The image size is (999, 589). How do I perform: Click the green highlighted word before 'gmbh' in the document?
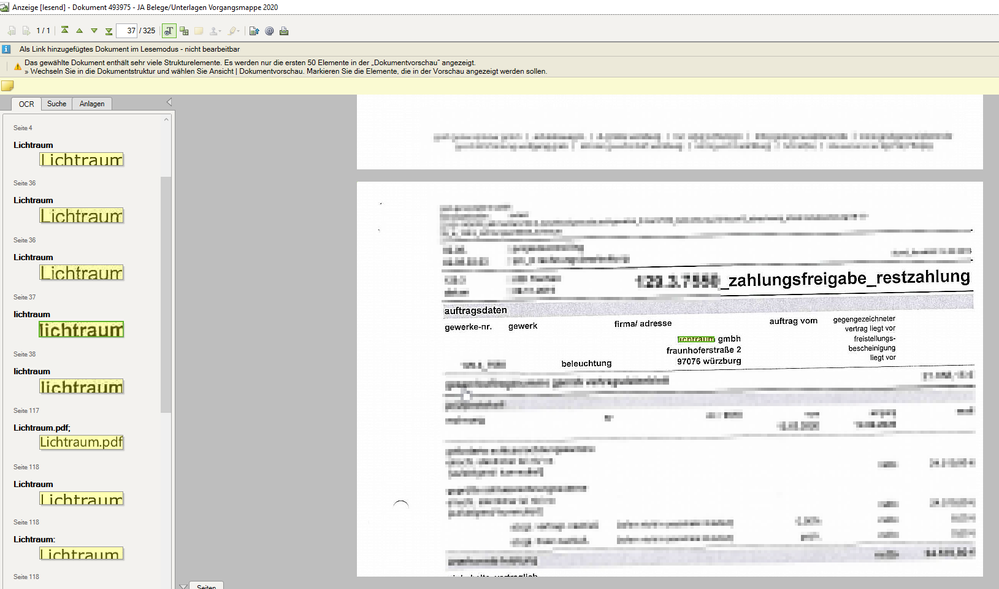coord(696,339)
